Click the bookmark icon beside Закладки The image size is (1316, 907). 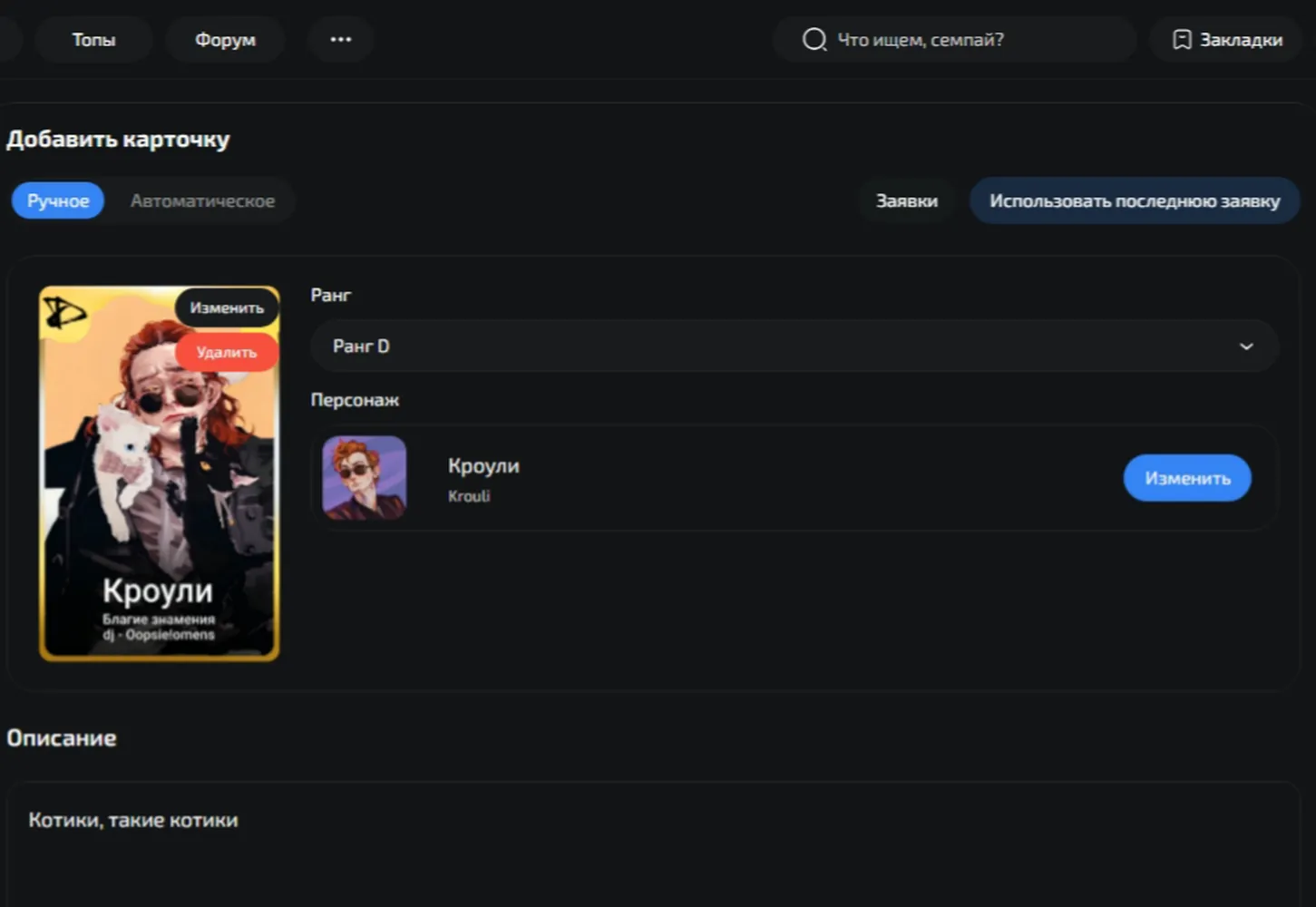click(1182, 40)
